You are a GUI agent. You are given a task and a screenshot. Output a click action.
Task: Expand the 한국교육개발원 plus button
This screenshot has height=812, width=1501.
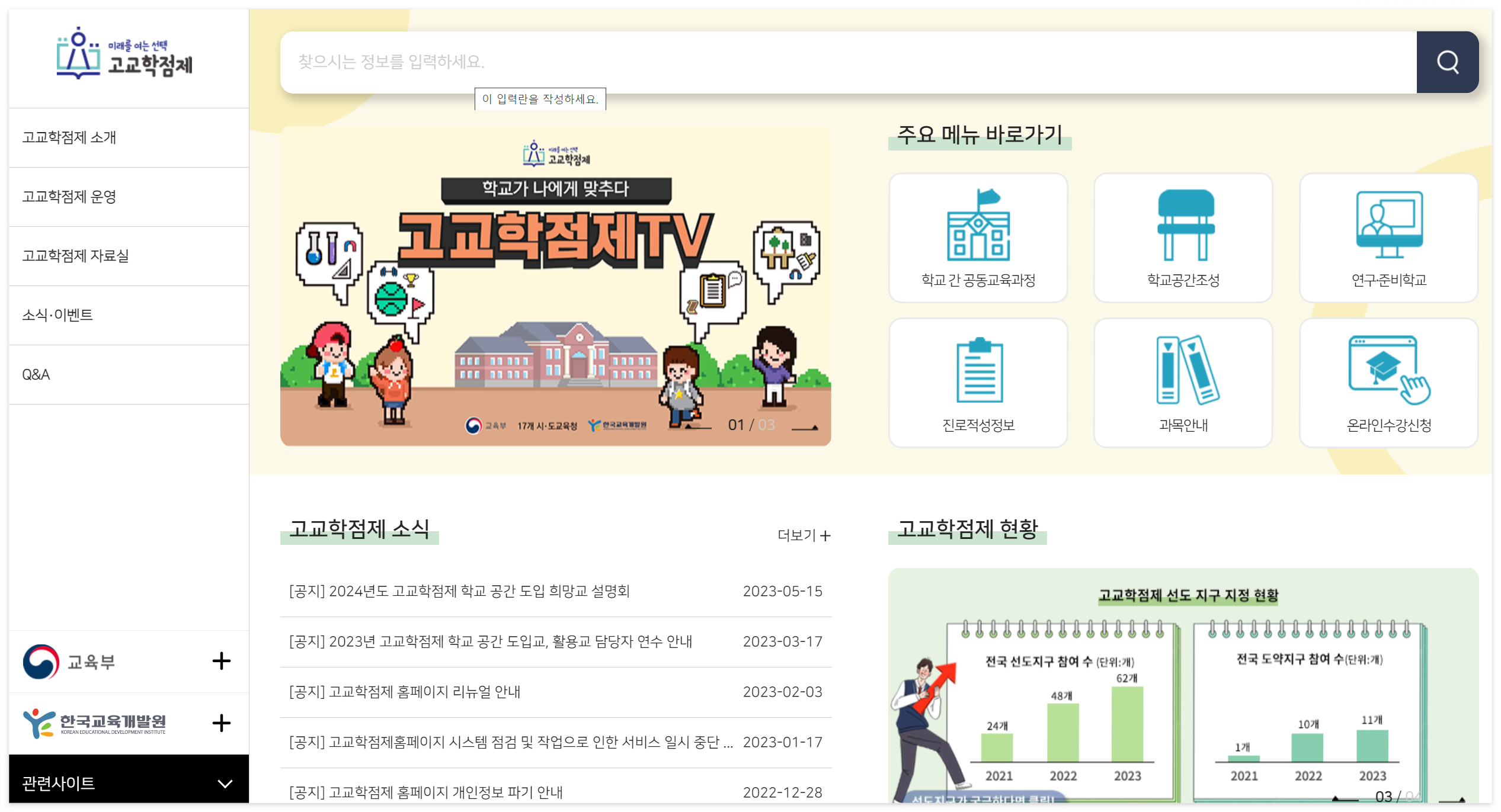pyautogui.click(x=222, y=723)
